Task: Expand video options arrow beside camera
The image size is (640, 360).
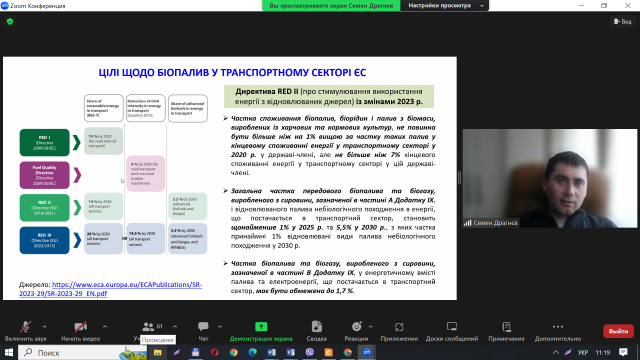Action: 105,327
